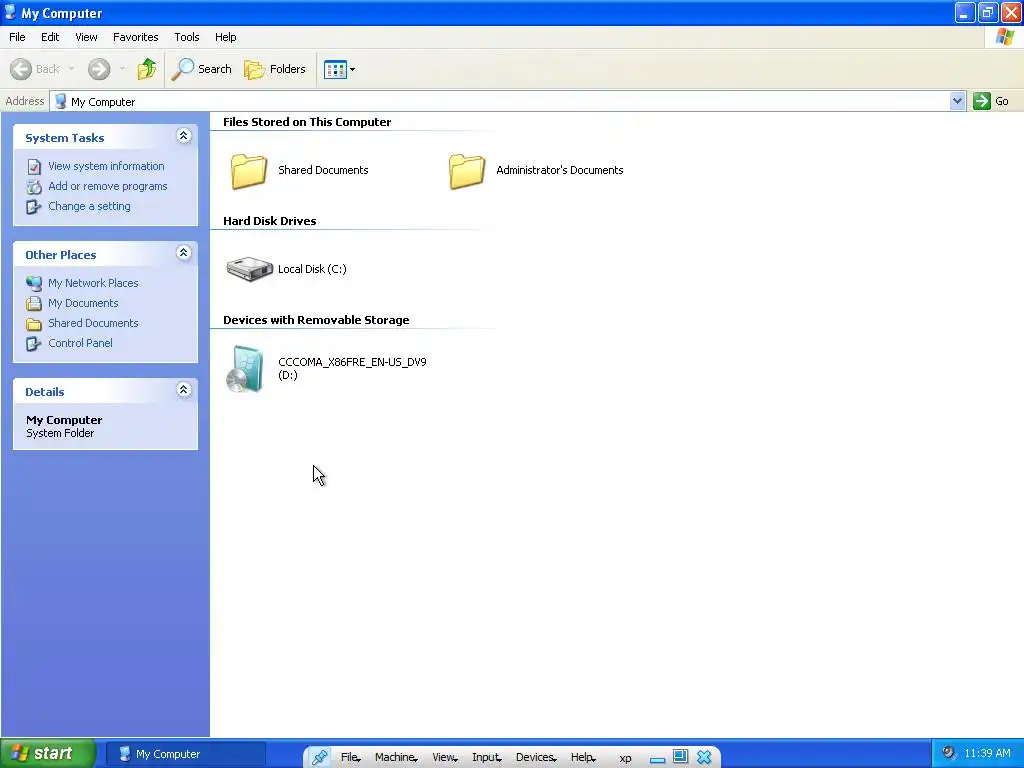Click Change a setting link

pos(89,206)
